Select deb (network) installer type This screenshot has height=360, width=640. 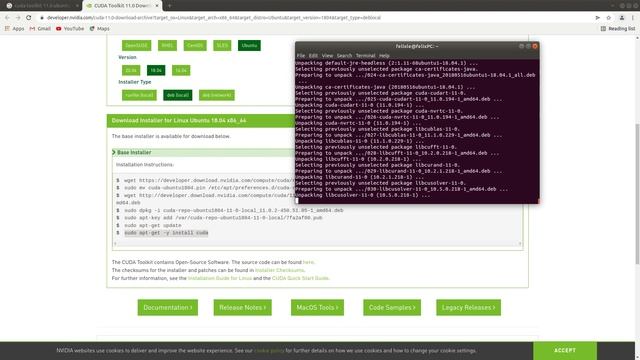pyautogui.click(x=217, y=95)
